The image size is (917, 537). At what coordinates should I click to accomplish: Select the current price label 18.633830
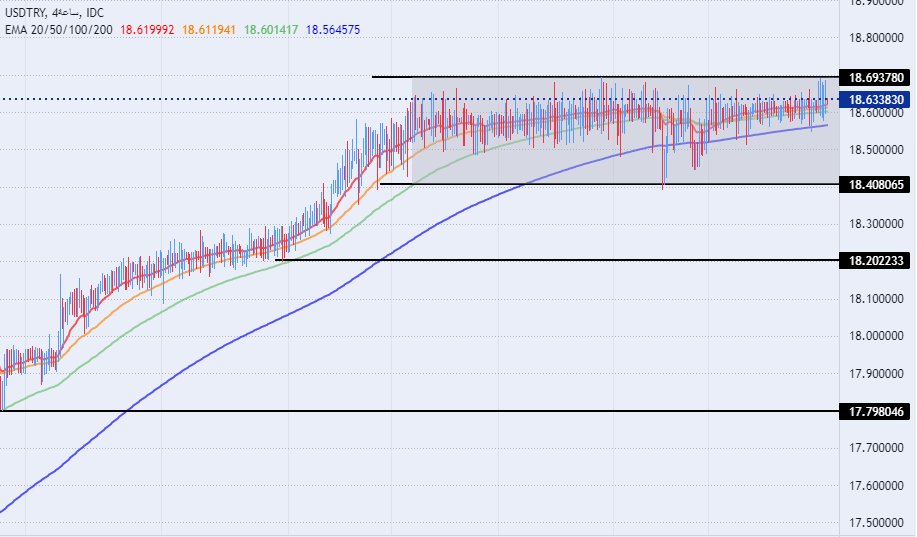[875, 99]
